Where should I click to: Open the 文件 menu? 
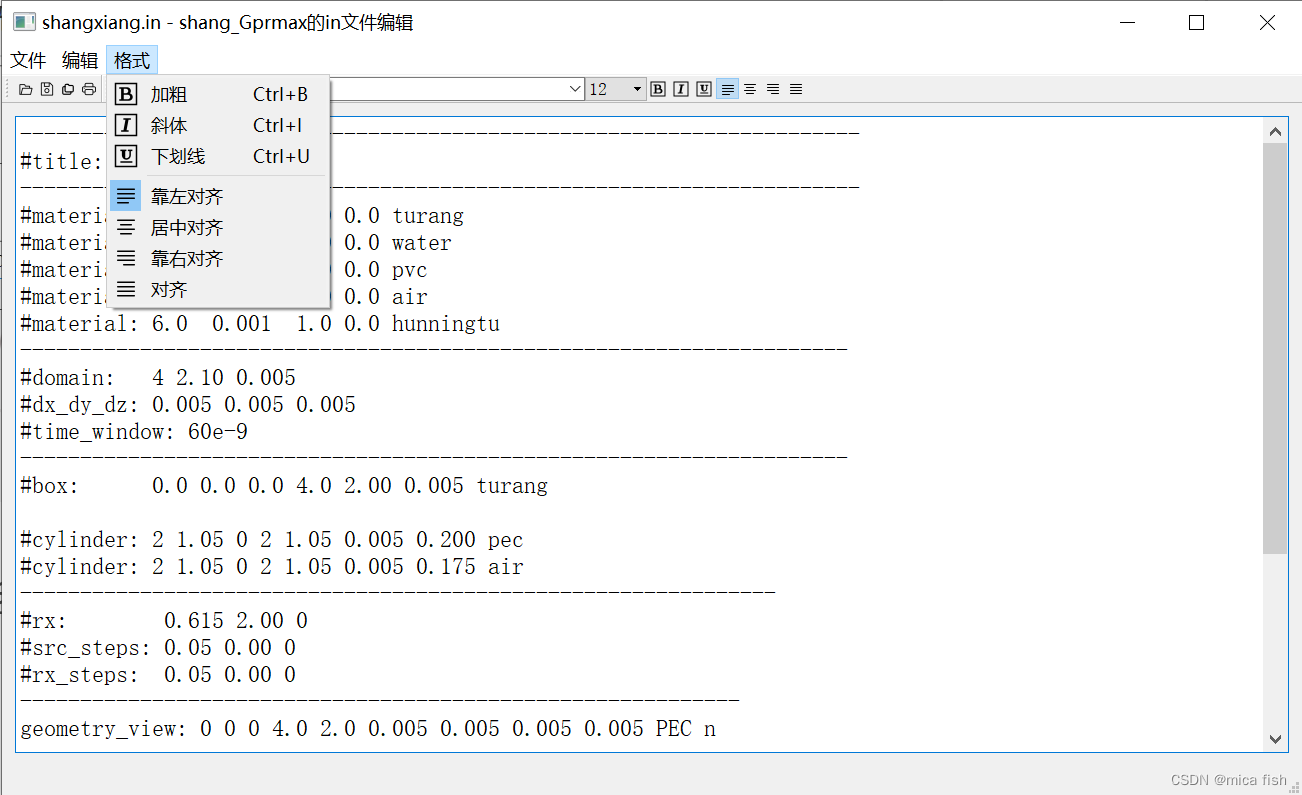28,60
